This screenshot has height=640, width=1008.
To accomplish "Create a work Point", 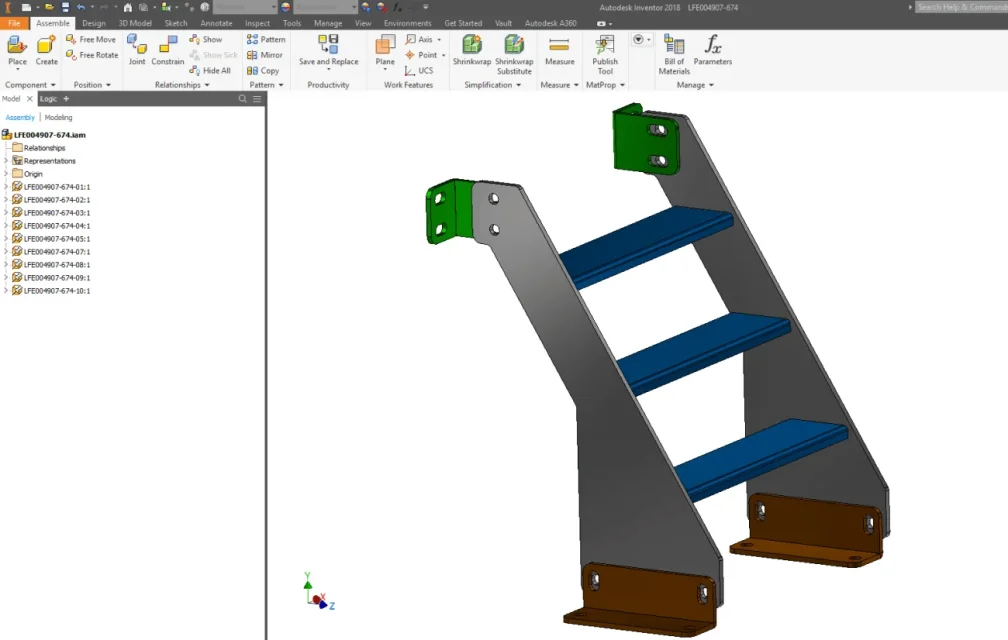I will coord(421,55).
